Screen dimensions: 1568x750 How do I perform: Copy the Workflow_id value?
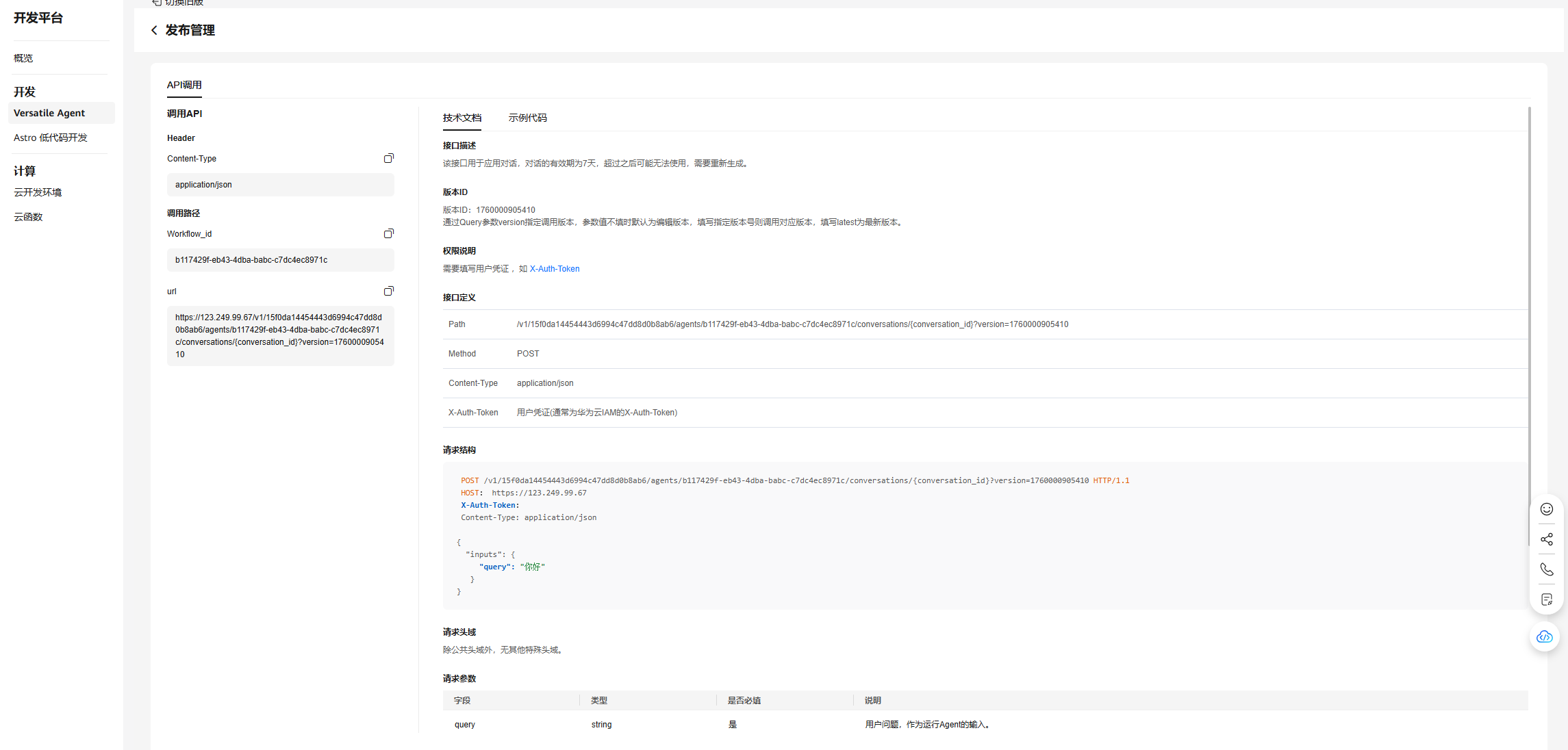388,233
